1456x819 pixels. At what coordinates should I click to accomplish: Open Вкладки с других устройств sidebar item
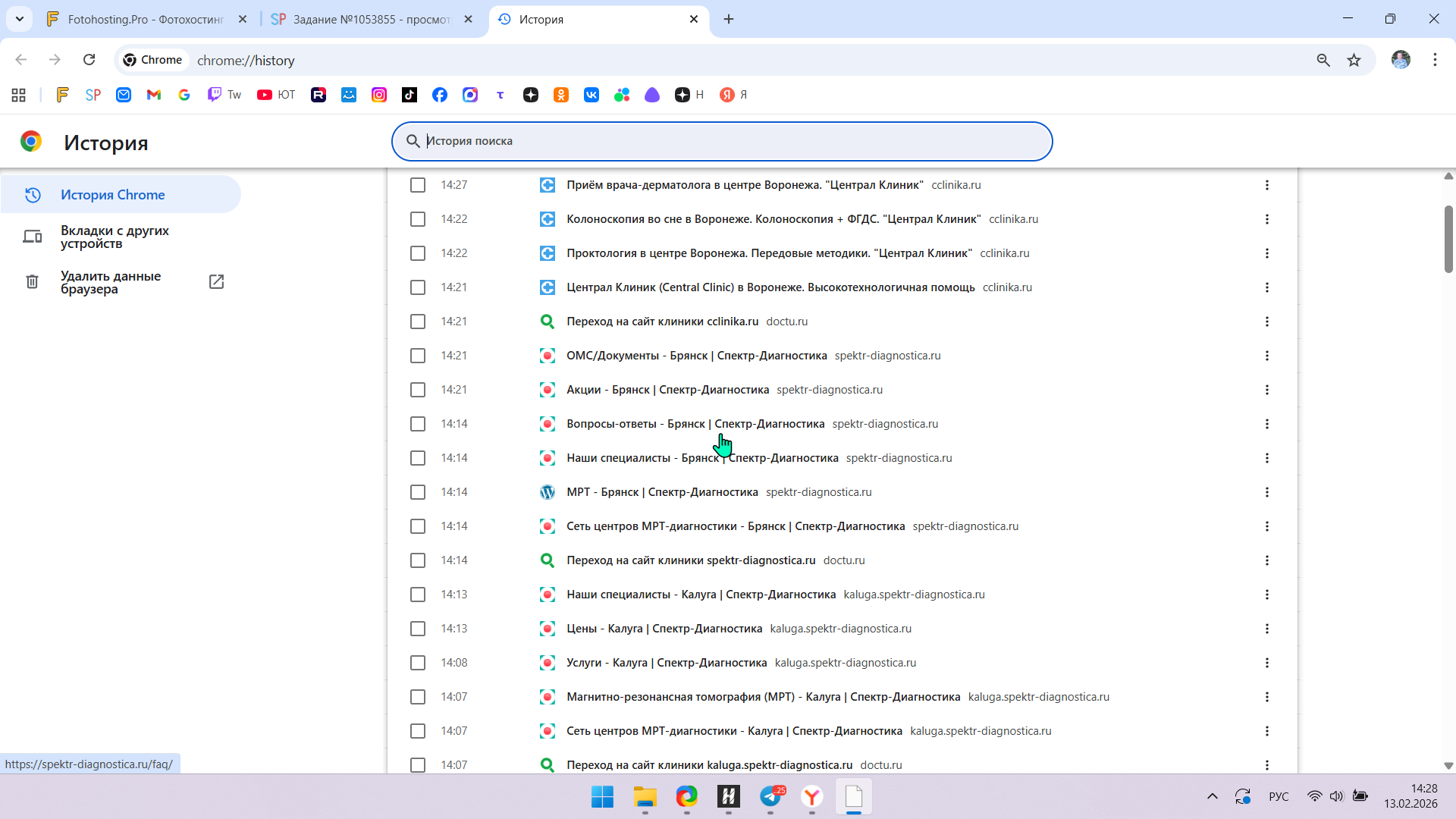[x=115, y=237]
